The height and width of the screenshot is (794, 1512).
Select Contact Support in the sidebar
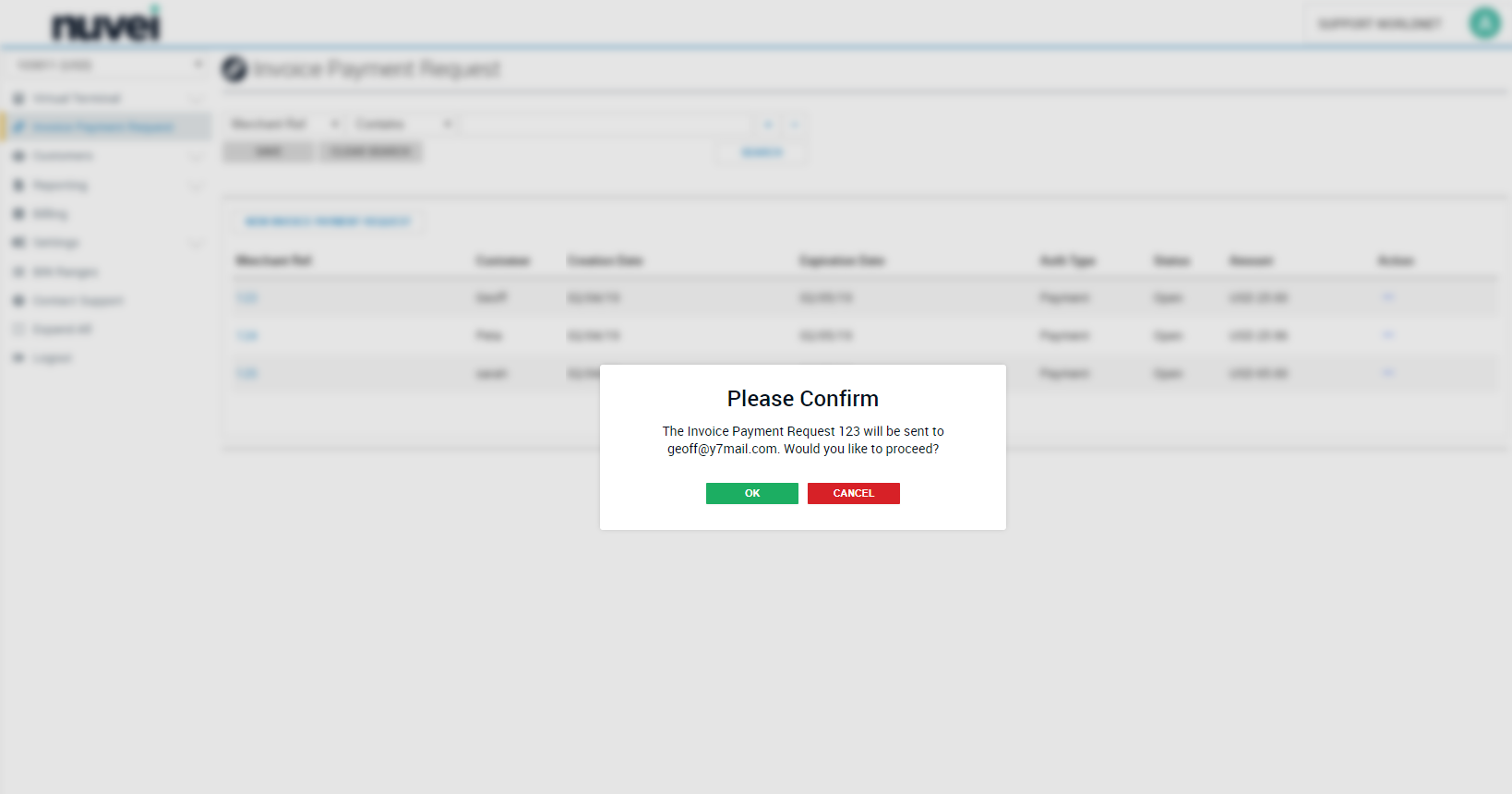click(78, 301)
